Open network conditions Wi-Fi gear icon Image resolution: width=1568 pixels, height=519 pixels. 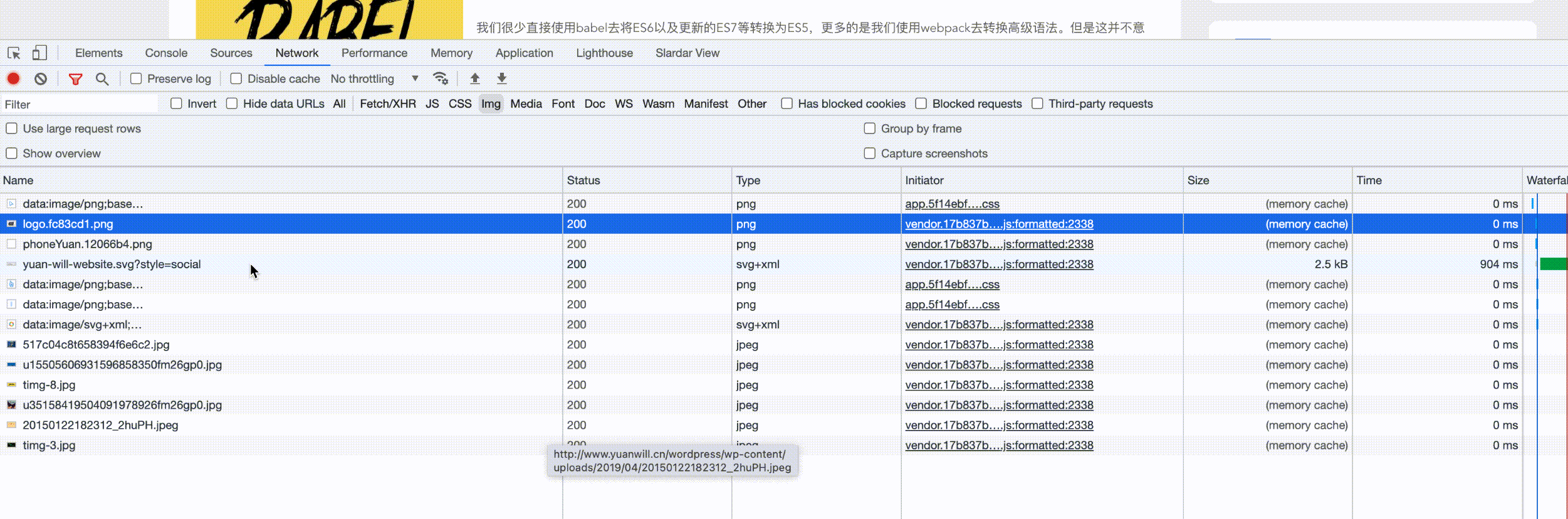point(441,78)
